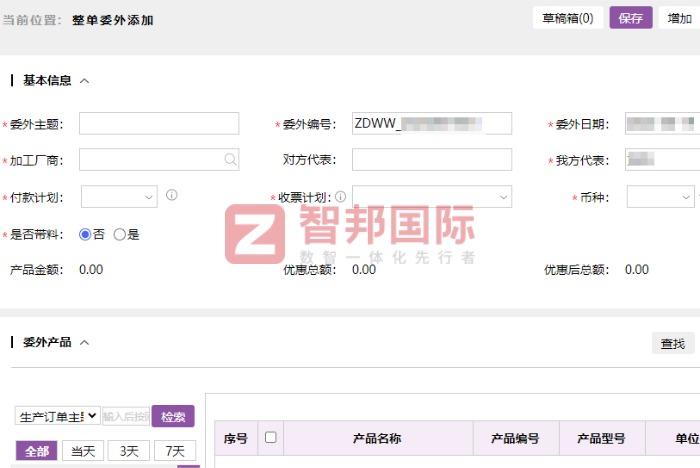Select 是 for 是否带料

[120, 234]
